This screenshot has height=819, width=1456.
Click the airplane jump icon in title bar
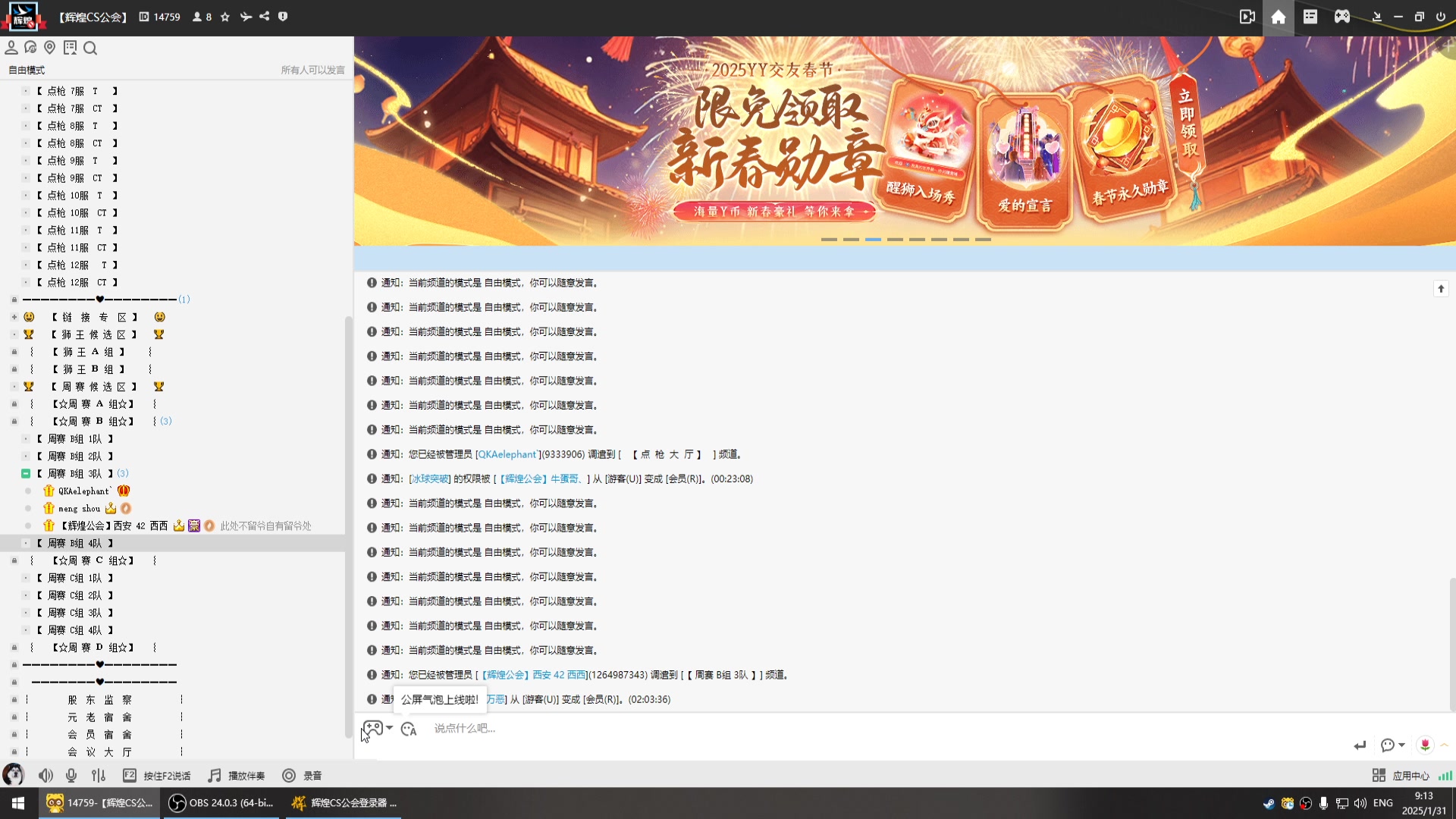[246, 17]
